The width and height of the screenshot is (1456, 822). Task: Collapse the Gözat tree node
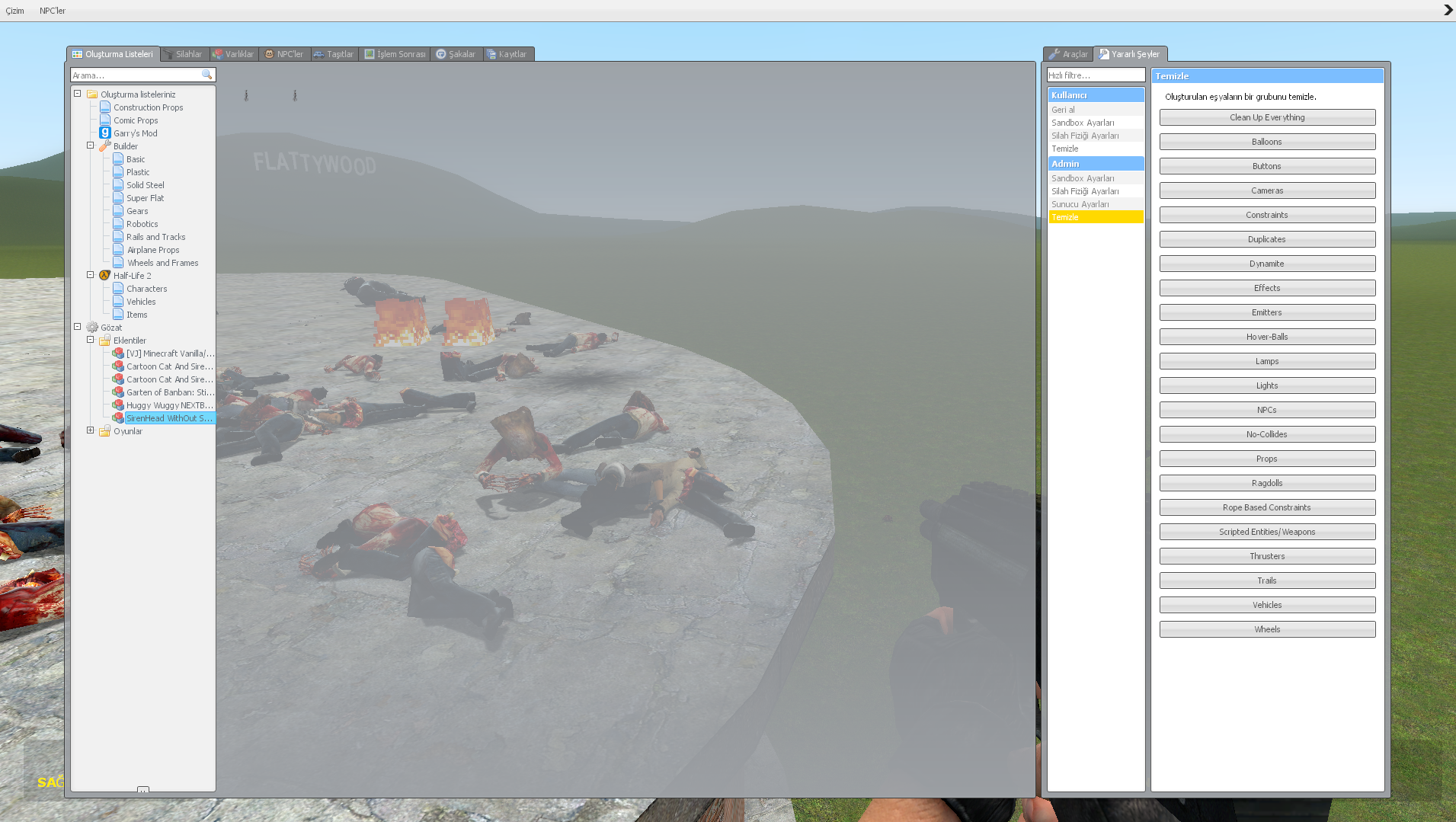77,327
